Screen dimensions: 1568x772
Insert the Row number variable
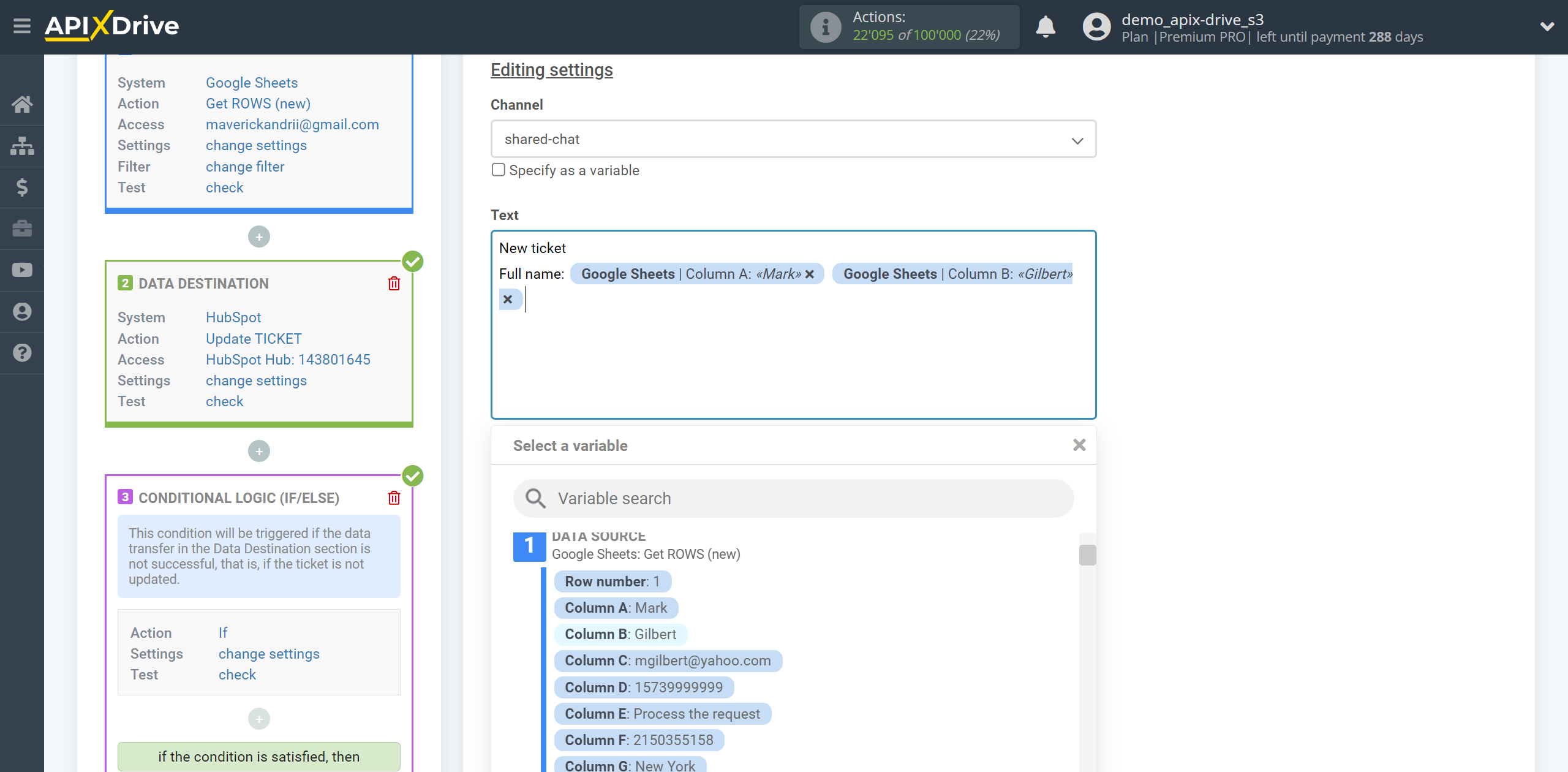coord(612,581)
